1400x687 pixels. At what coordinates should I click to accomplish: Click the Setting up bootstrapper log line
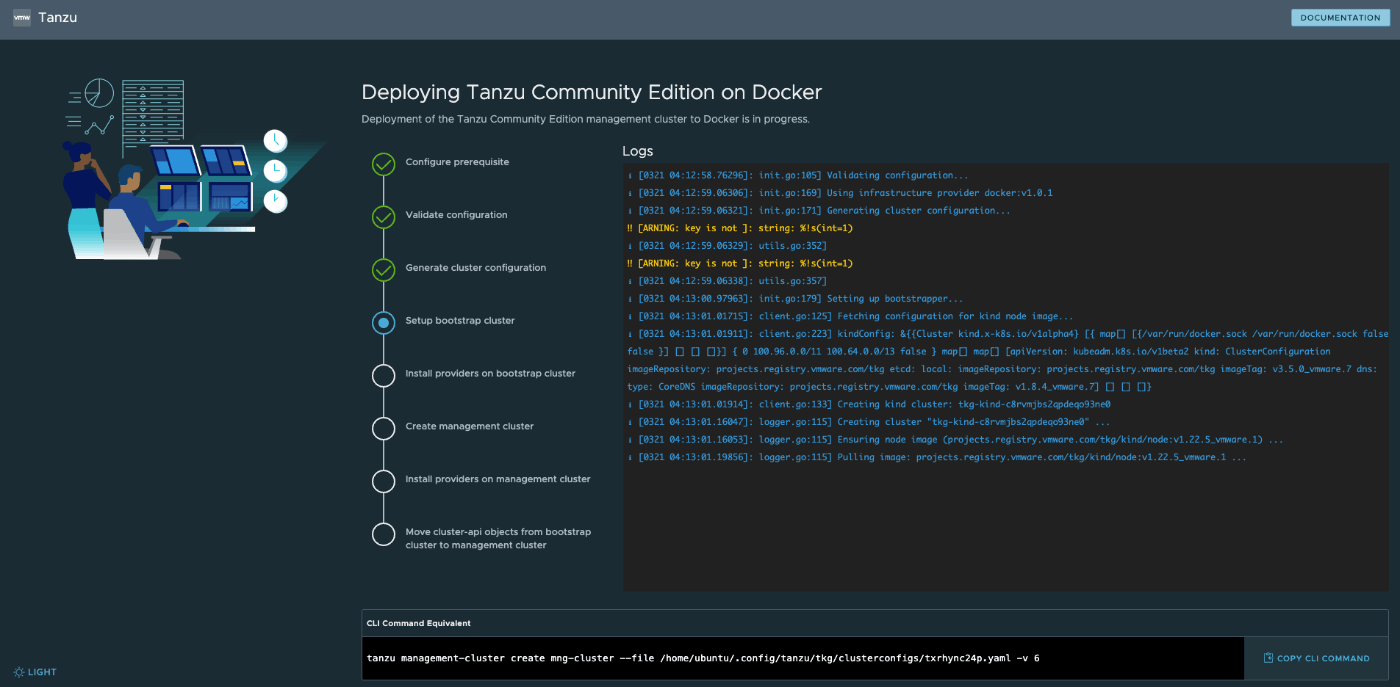795,299
